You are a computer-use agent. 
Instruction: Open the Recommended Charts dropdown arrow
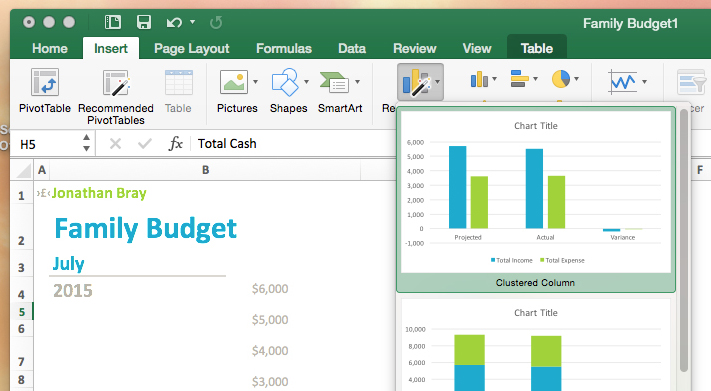click(438, 82)
